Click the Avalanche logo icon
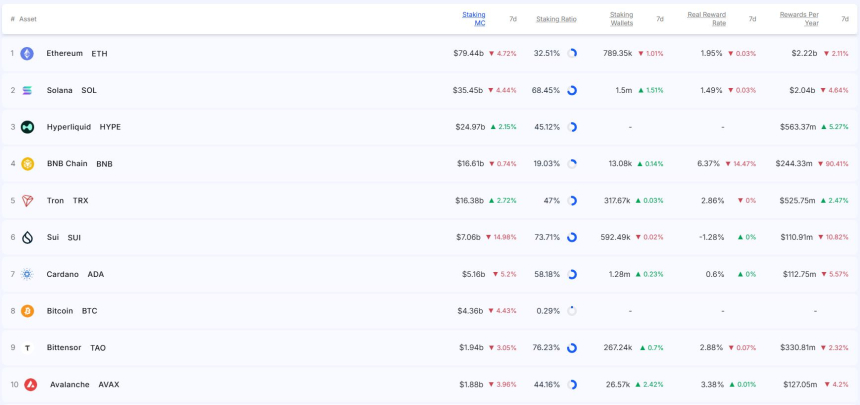This screenshot has width=860, height=405. (30, 385)
